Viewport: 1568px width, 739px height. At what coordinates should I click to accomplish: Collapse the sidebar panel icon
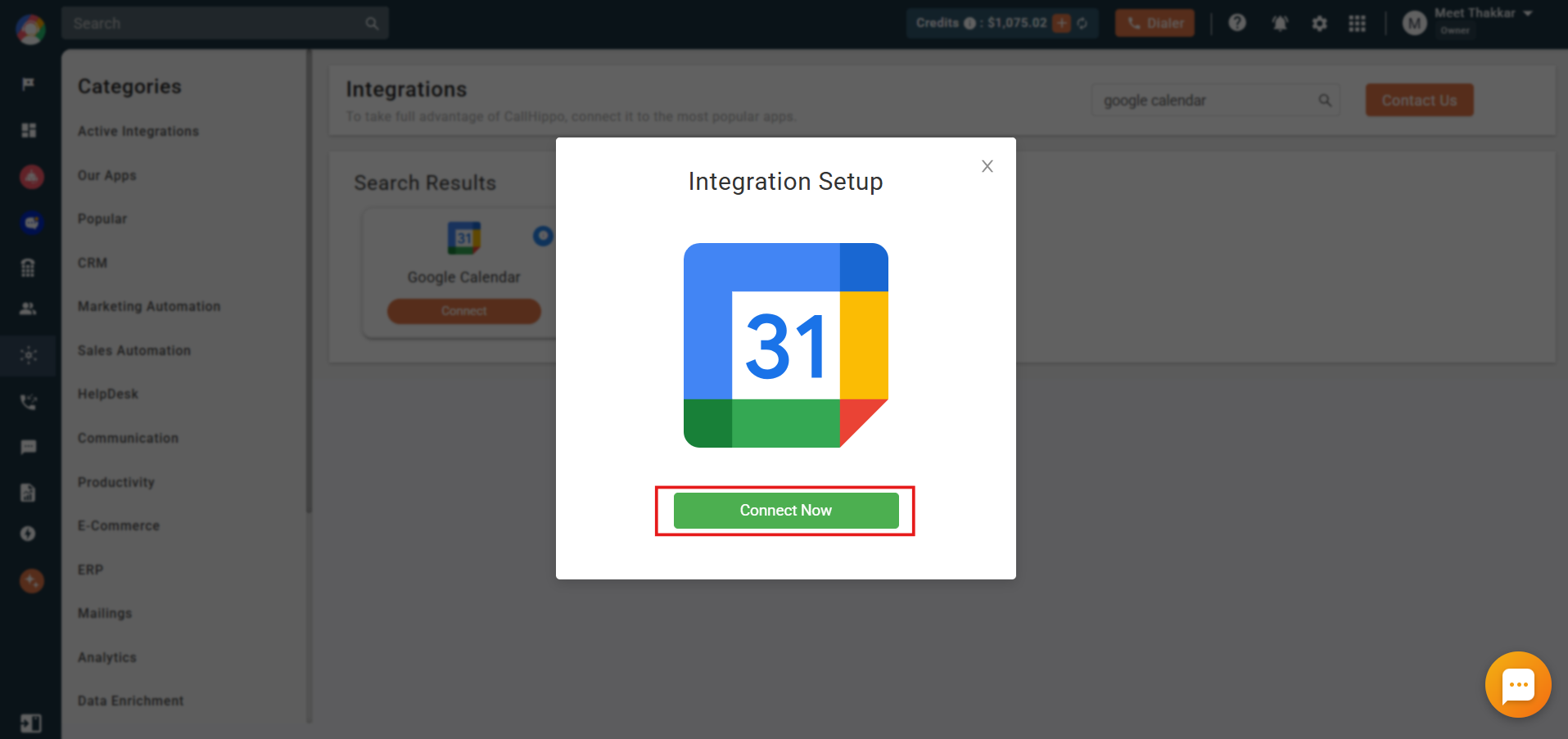(x=30, y=723)
